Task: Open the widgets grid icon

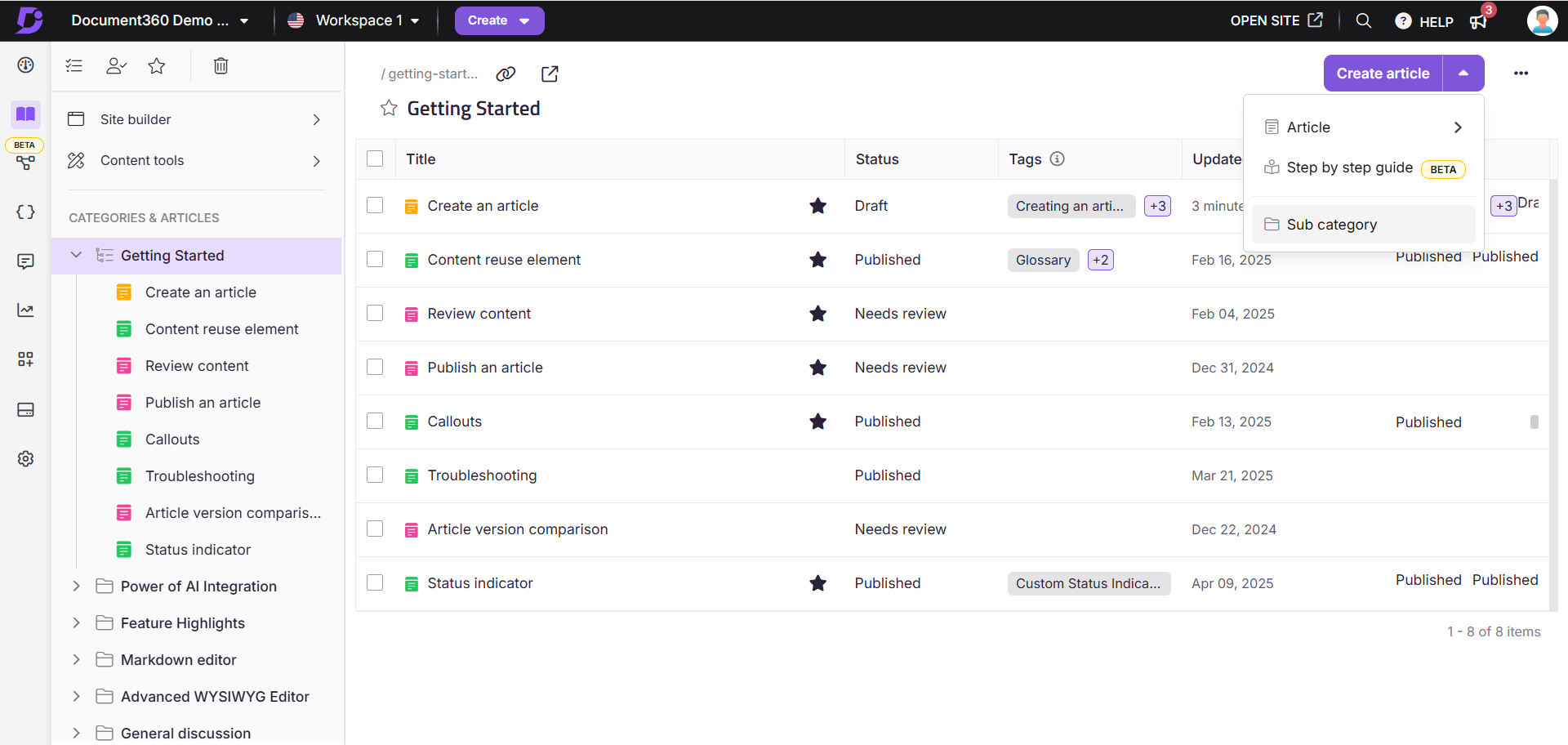Action: coord(25,359)
